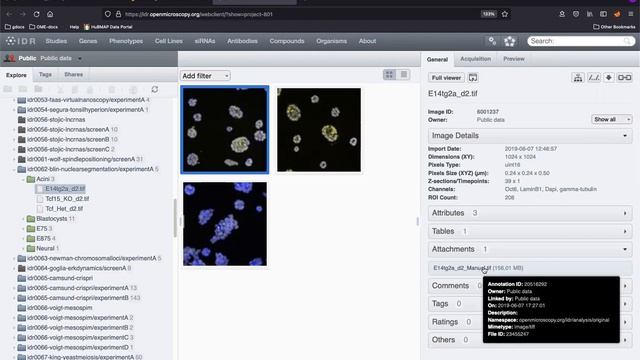Open the About menu

tap(367, 41)
